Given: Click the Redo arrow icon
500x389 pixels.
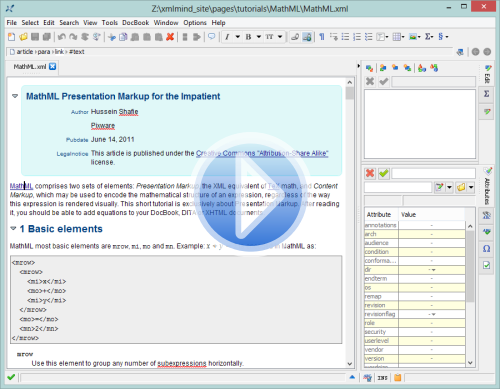Looking at the screenshot, I should click(x=73, y=37).
